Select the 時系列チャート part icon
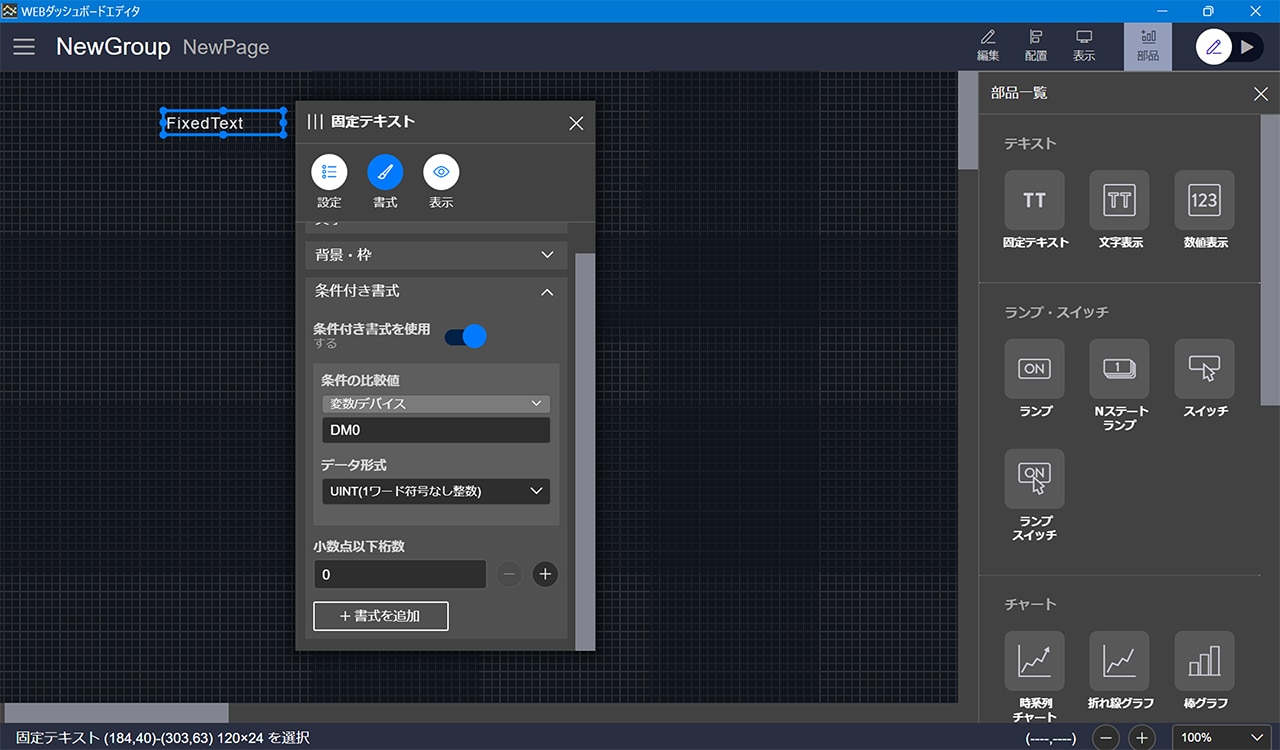Screen dimensions: 1280x750 [1034, 661]
